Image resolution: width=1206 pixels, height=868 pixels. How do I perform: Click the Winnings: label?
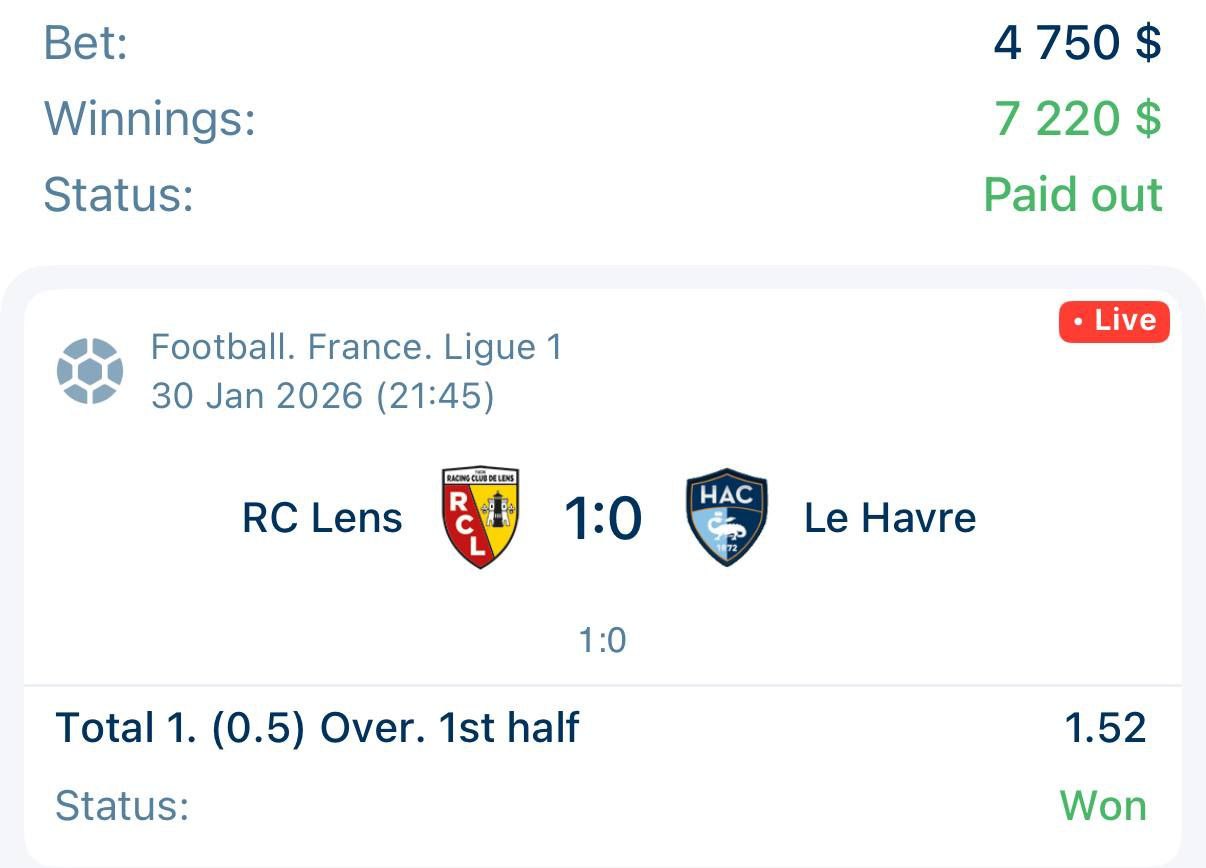pos(150,119)
